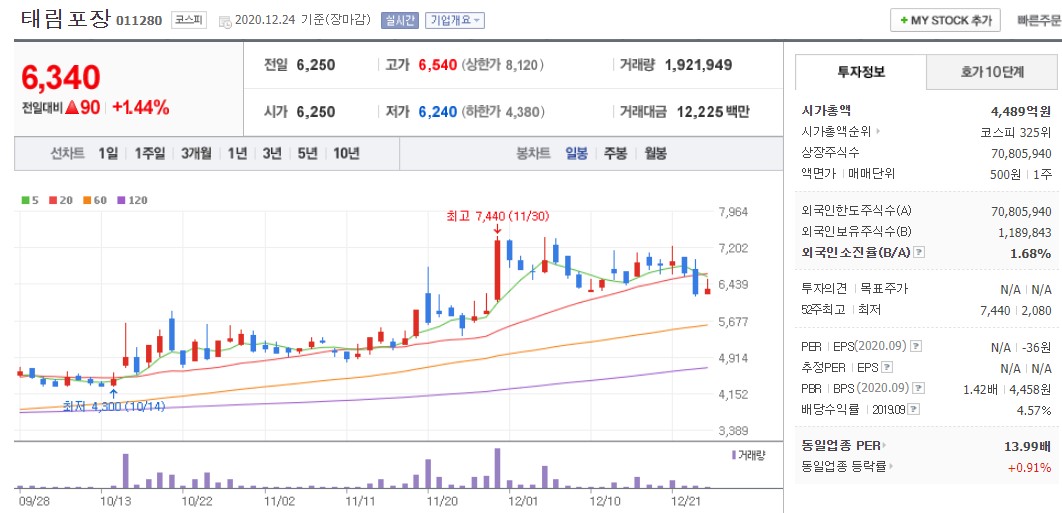Click the MY STOCK 추가 button
This screenshot has height=513, width=1062.
coord(946,20)
